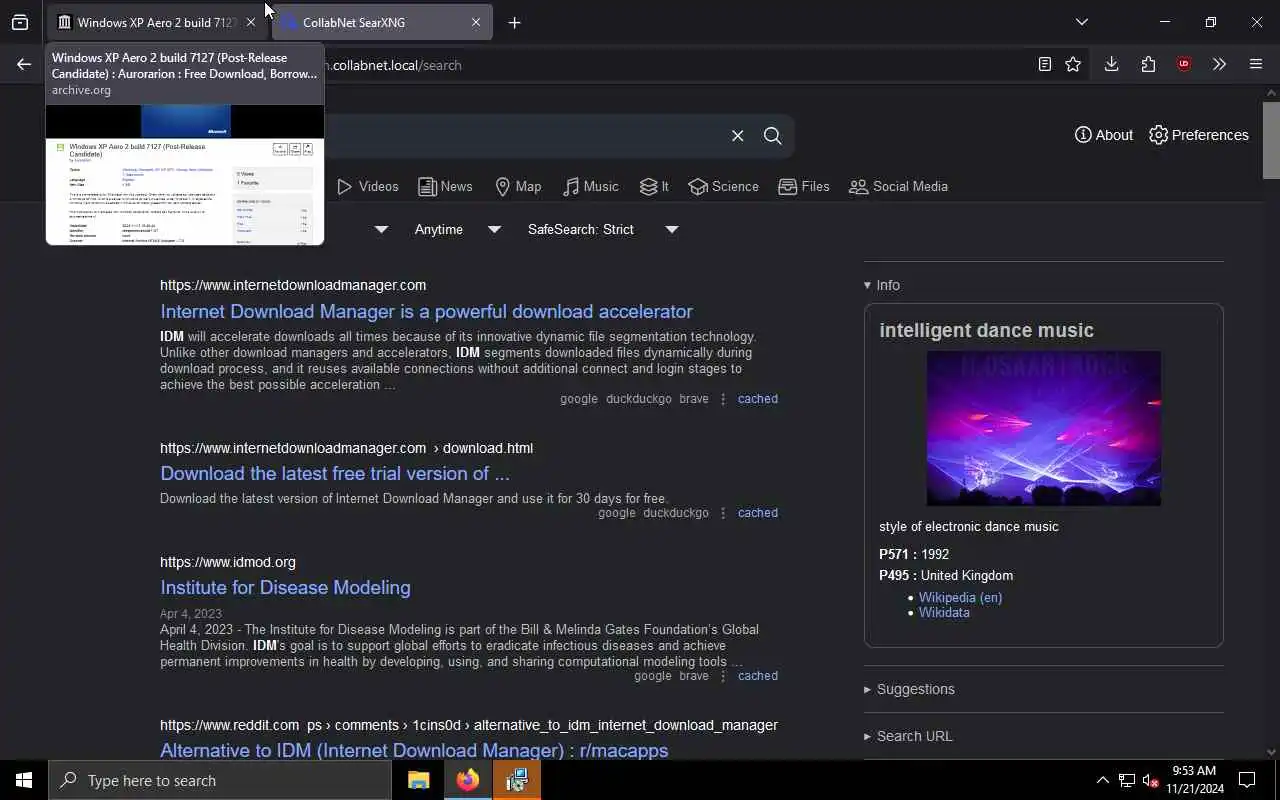Open the network tray icon
The width and height of the screenshot is (1280, 800).
[x=1127, y=780]
